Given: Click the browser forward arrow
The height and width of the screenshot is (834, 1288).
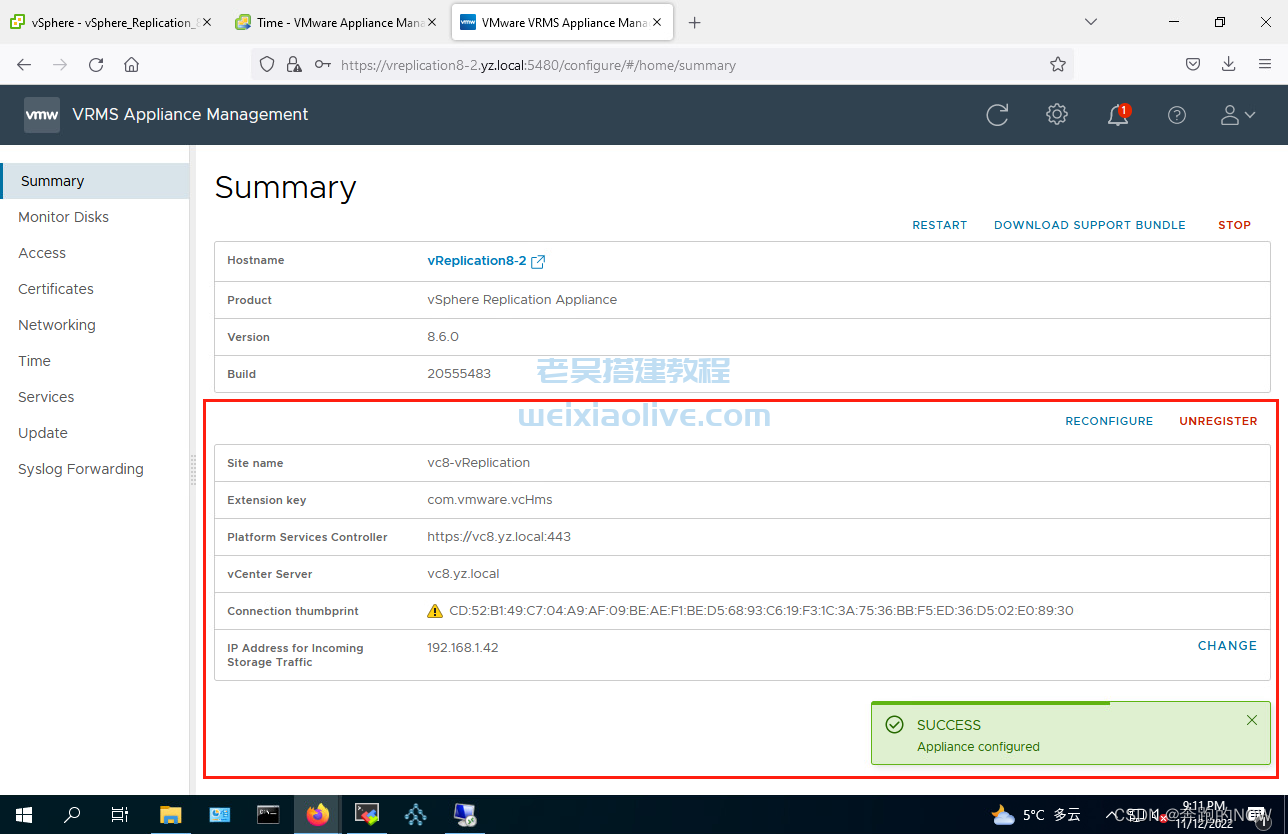Looking at the screenshot, I should 60,65.
